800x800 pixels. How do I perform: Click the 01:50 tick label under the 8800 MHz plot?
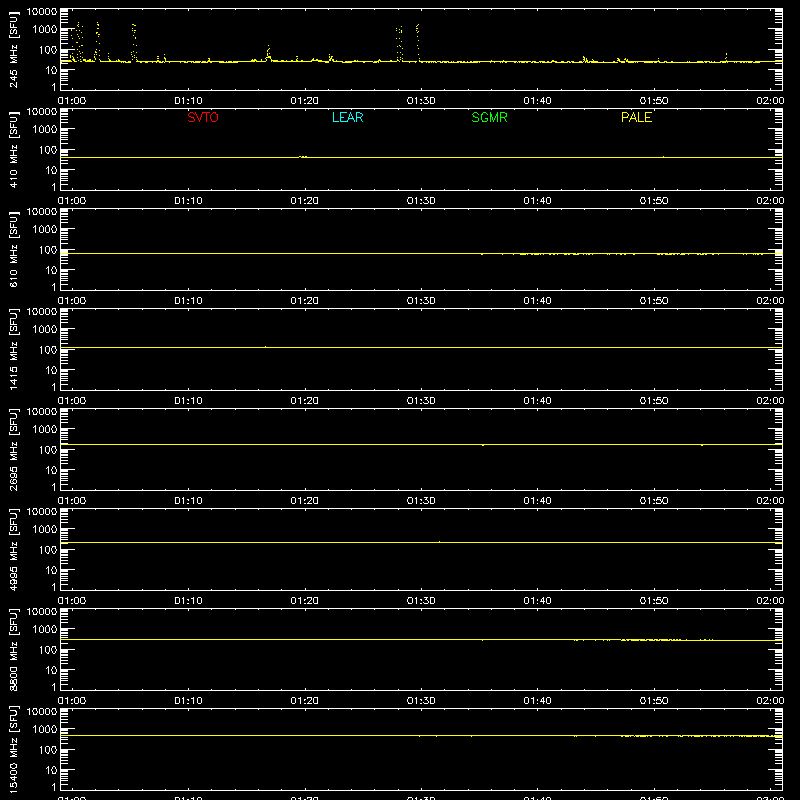[x=654, y=701]
